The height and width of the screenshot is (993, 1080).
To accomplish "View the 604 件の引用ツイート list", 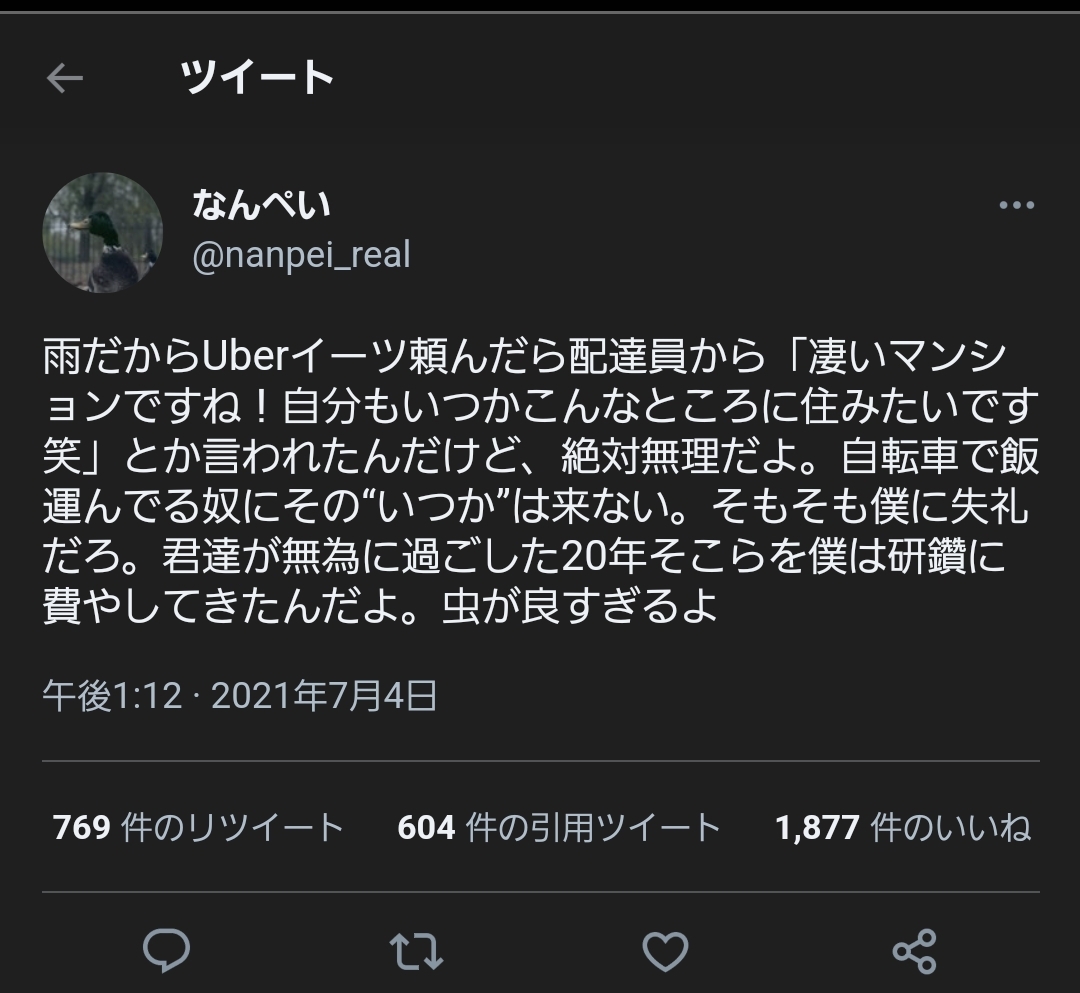I will pos(559,828).
